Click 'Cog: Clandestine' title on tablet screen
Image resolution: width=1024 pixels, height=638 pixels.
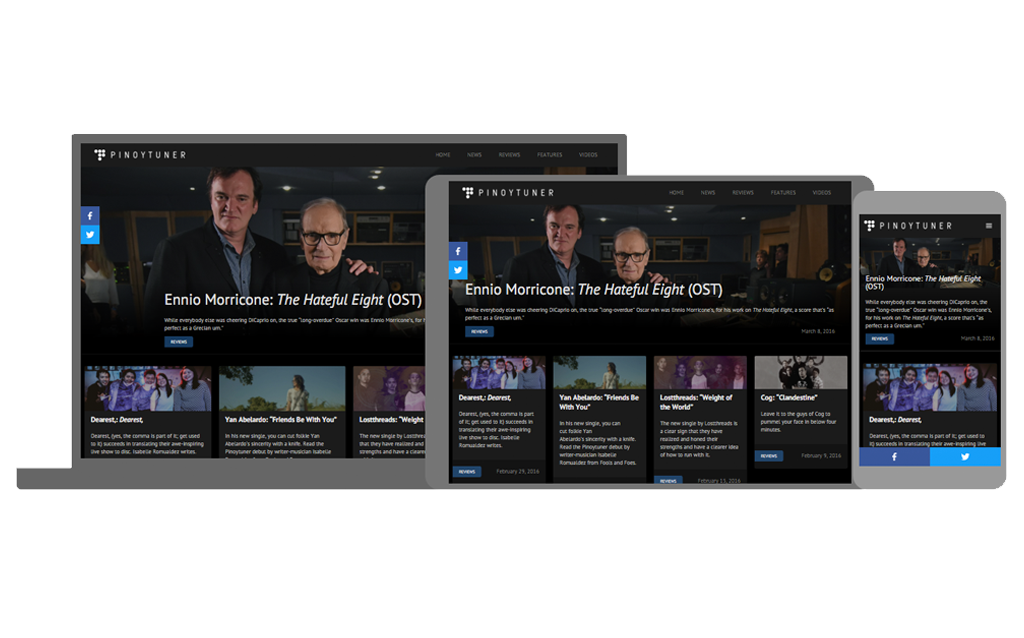(x=789, y=398)
